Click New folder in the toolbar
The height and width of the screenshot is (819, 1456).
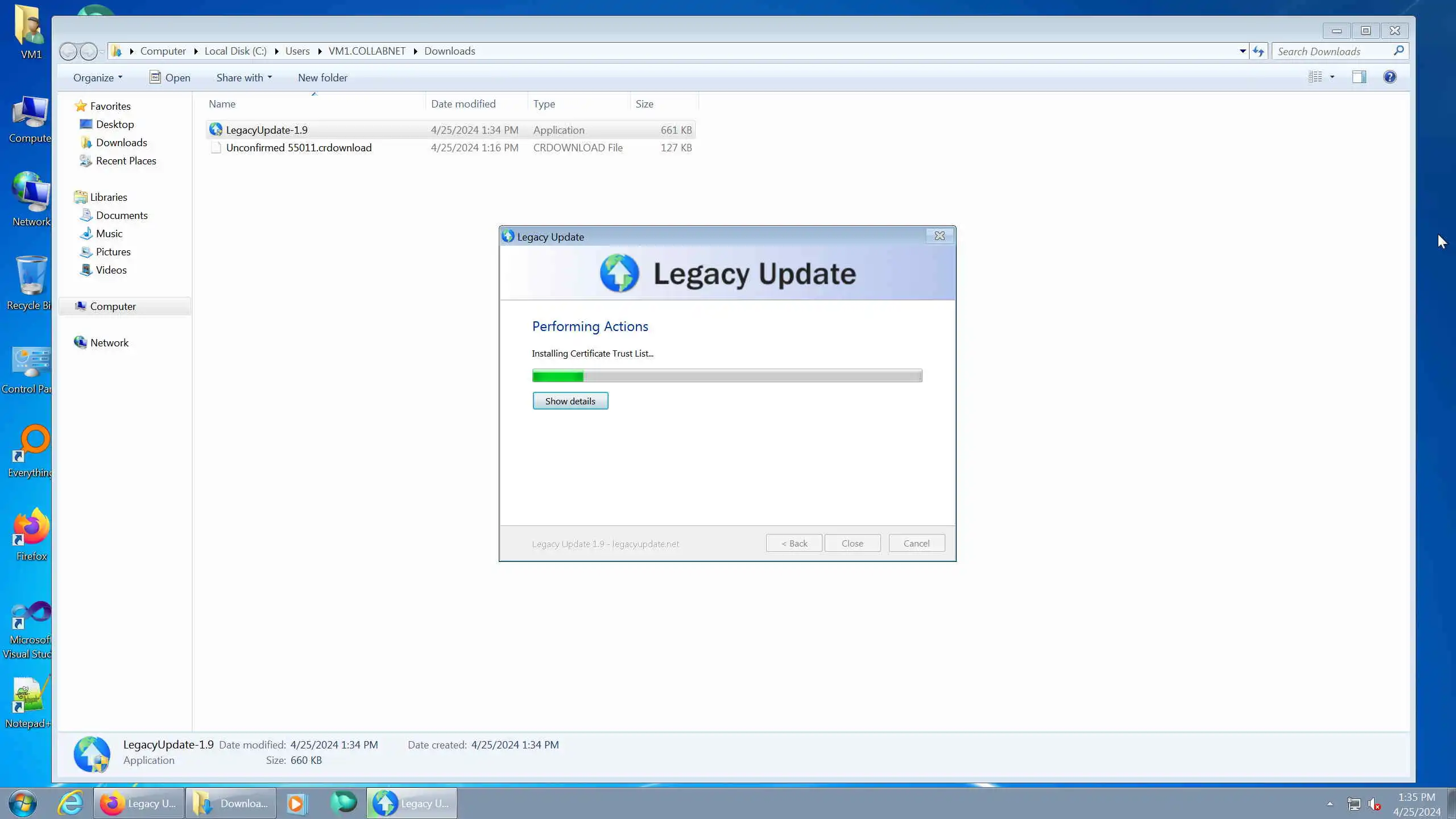click(322, 77)
